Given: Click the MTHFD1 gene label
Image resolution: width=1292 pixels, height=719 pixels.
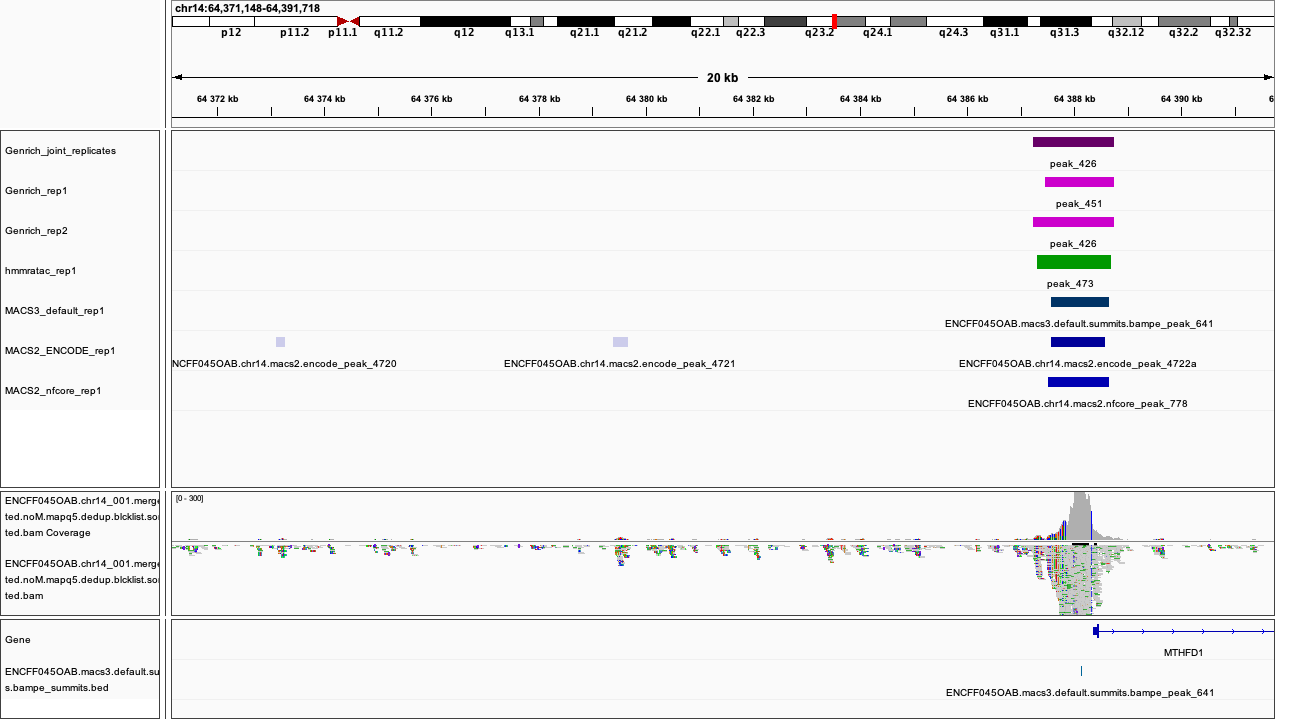Looking at the screenshot, I should click(1184, 652).
